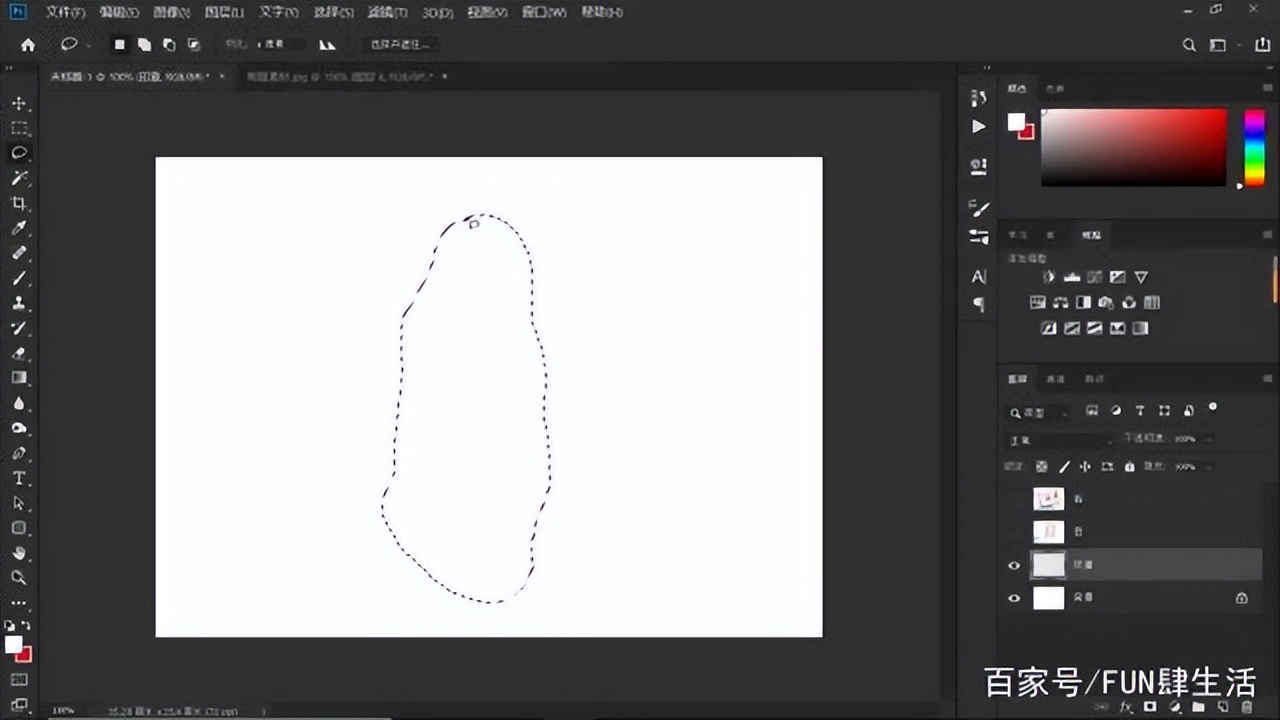Select the Move tool
This screenshot has width=1280, height=720.
[18, 103]
